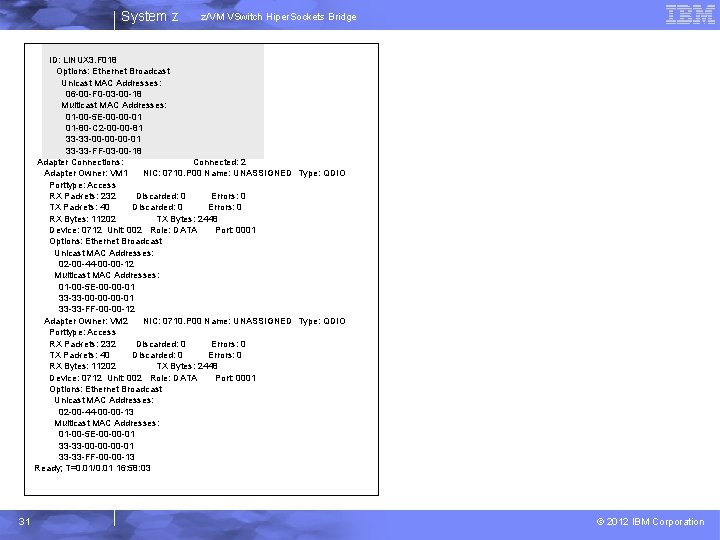Click 01-00-5E-00-00-01 in the LINUX3 block
Image resolution: width=720 pixels, height=540 pixels.
coord(103,117)
